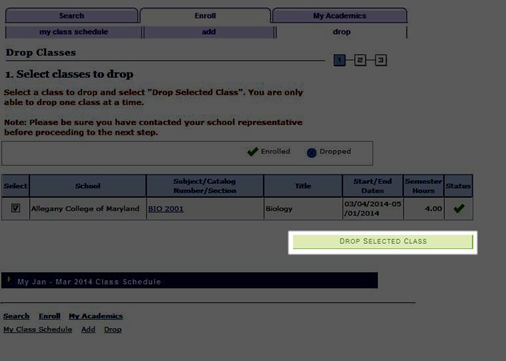Click the 03/04/2014-05/01/2014 dates cell
506x361 pixels.
click(373, 209)
